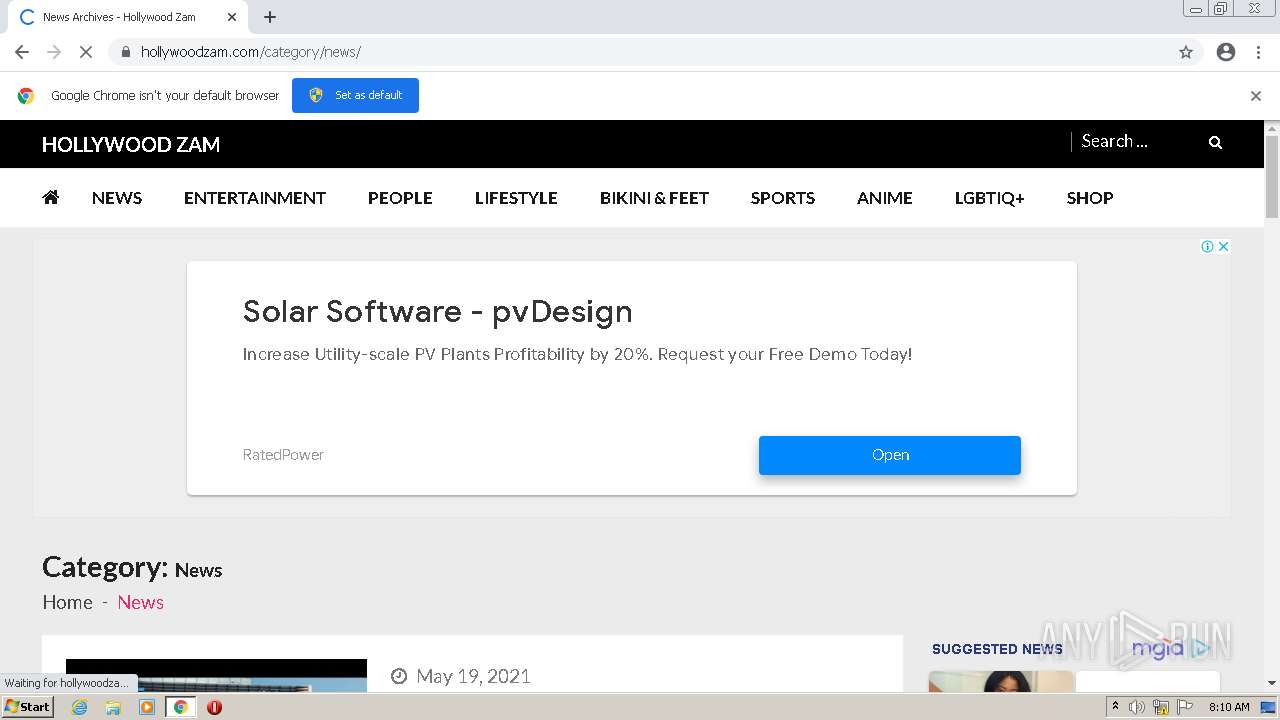Image resolution: width=1280 pixels, height=720 pixels.
Task: Open the Chrome profile avatar icon
Action: 1226,52
